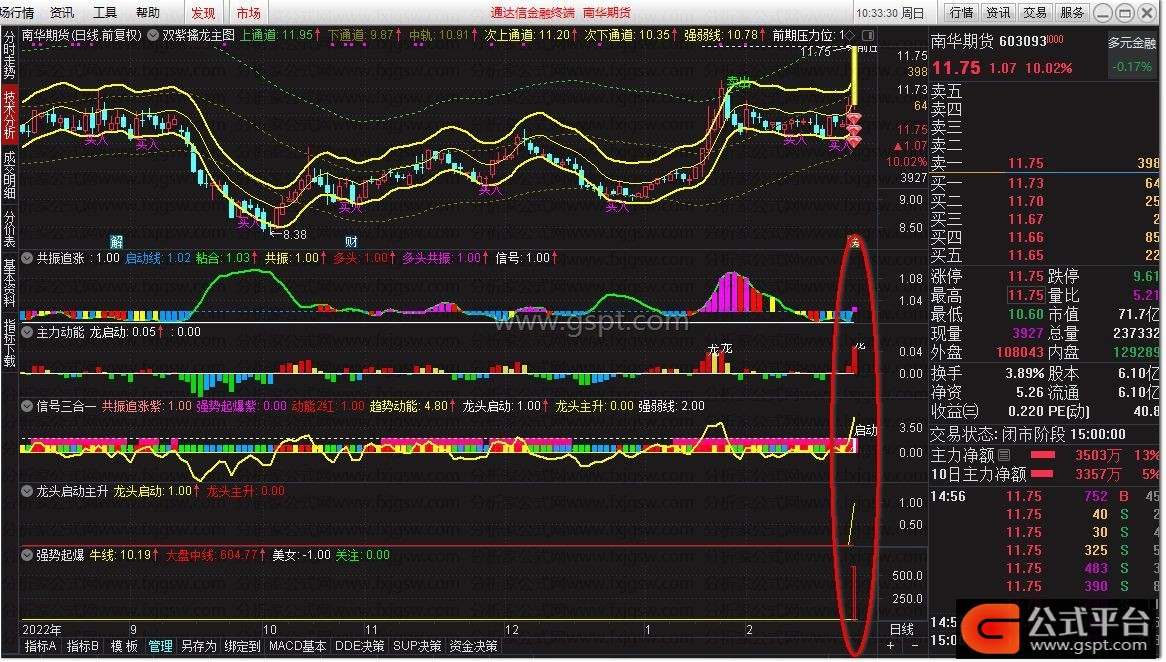Select the 分价表 sidebar tab

point(9,228)
